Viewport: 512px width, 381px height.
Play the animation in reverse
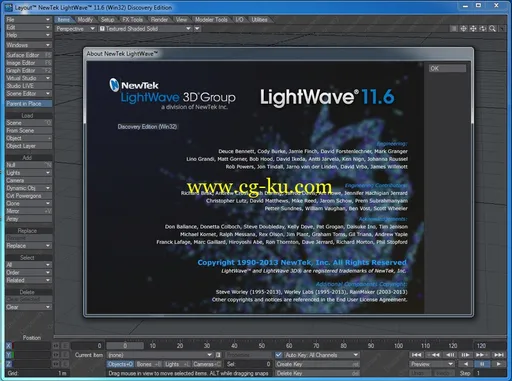tap(466, 364)
